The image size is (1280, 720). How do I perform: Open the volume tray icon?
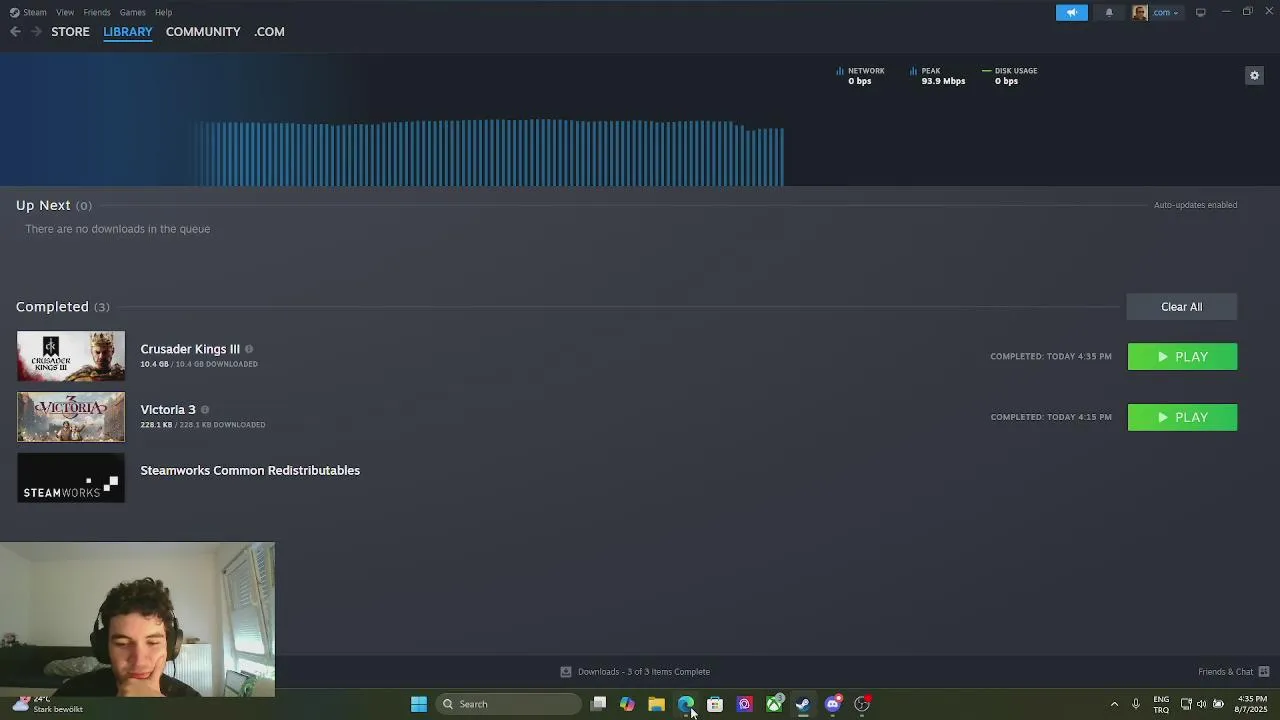pyautogui.click(x=1202, y=704)
